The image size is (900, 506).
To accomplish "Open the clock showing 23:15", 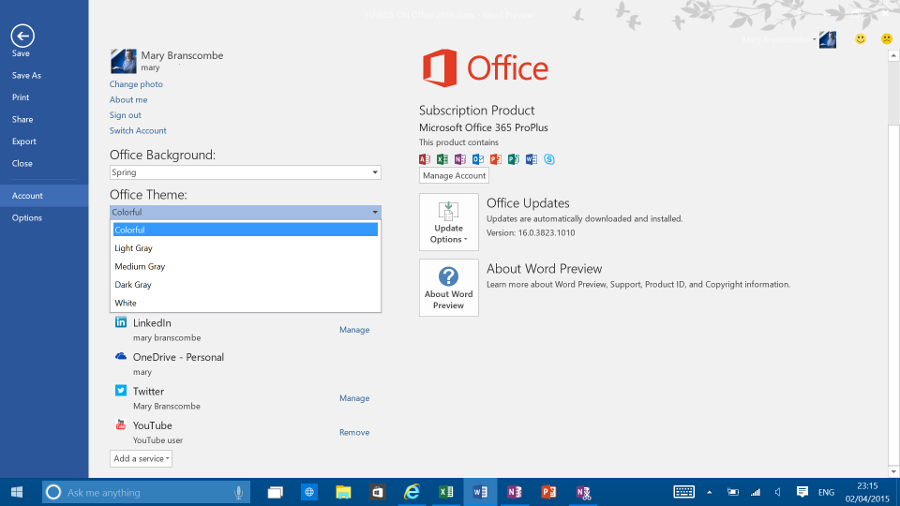I will coord(867,492).
